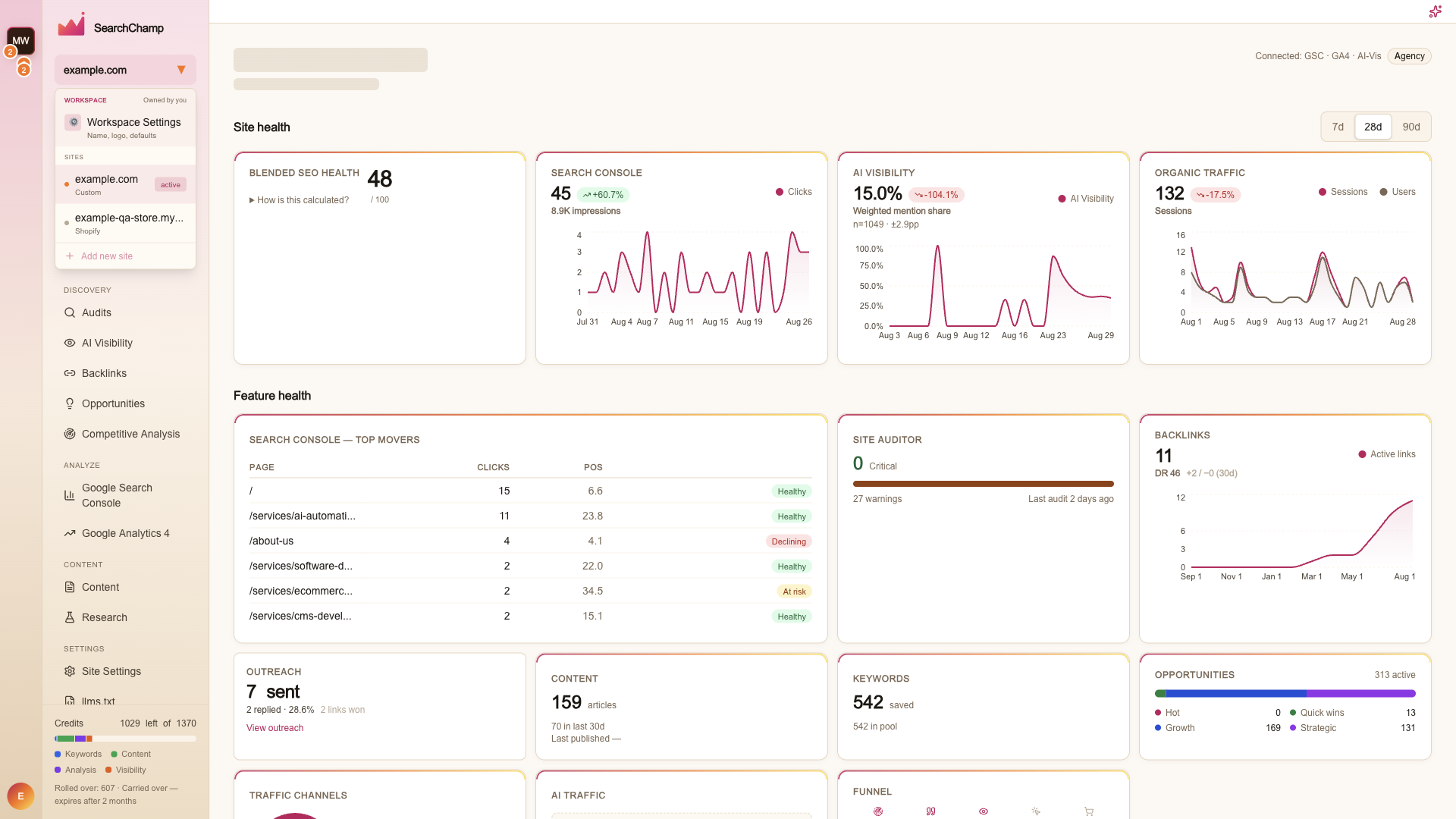Switch to example-qa-store Shopify site
The image size is (1456, 819).
click(125, 224)
